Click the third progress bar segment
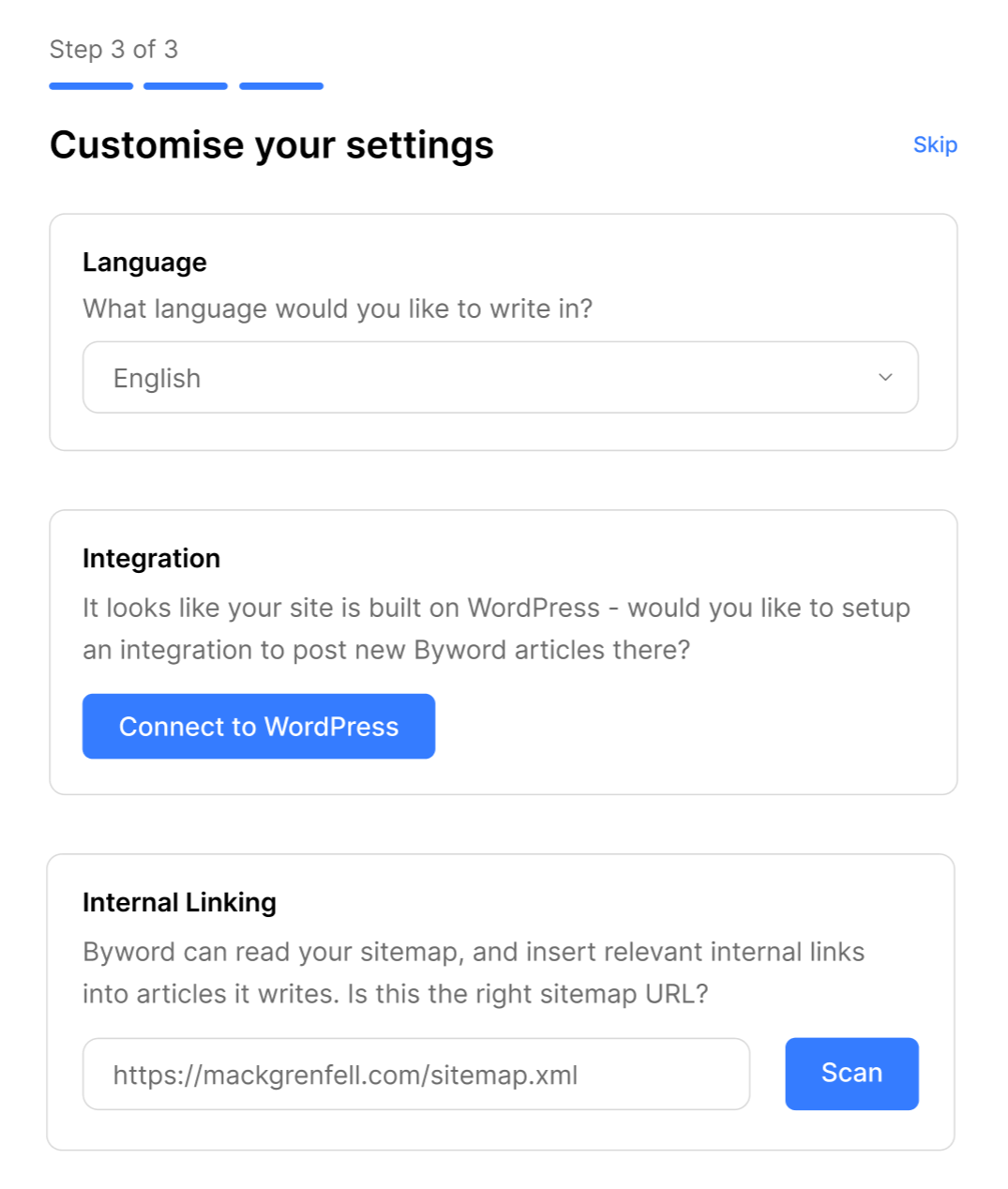The image size is (1008, 1189). point(280,85)
